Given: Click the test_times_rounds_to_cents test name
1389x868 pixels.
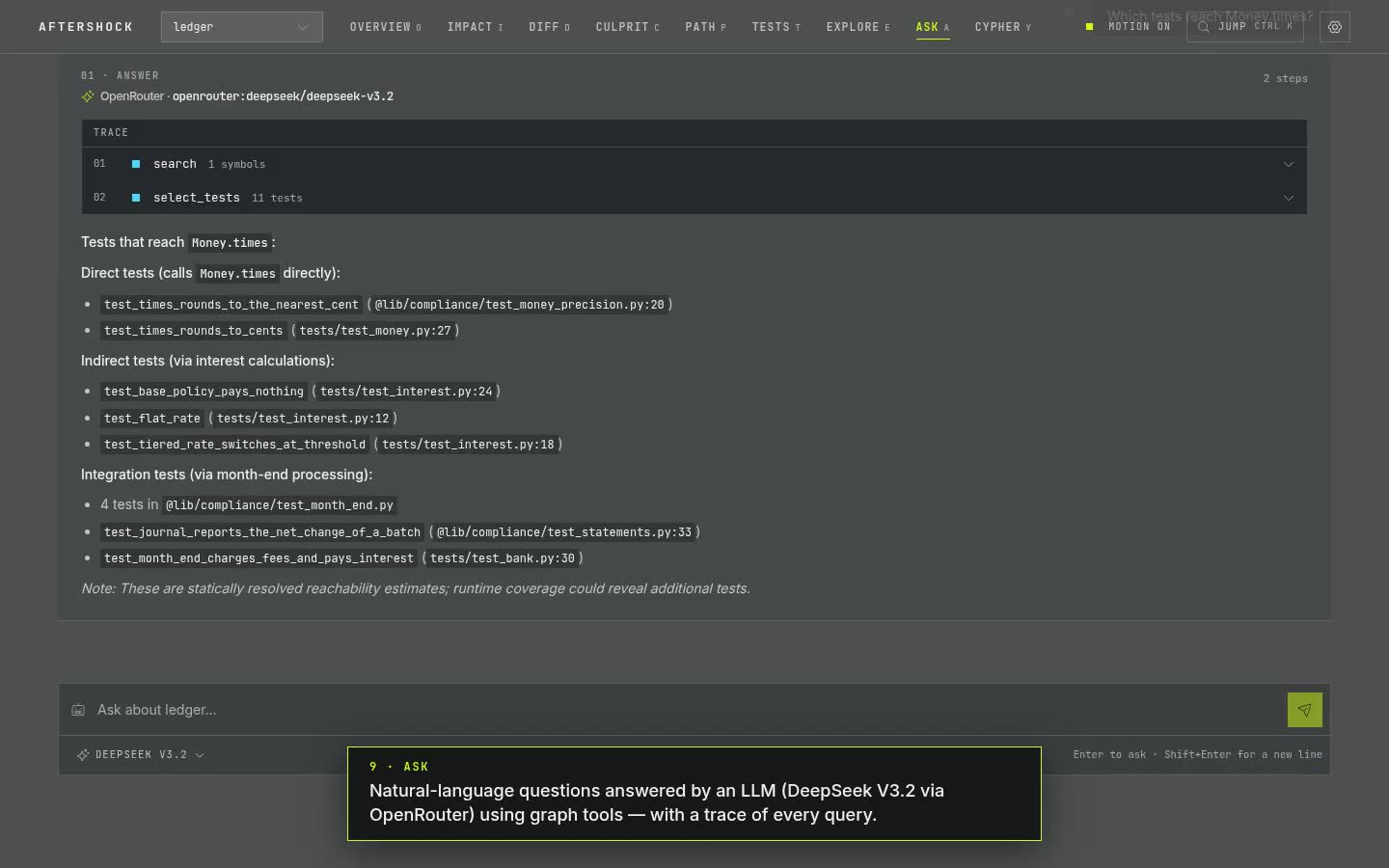Looking at the screenshot, I should click(x=193, y=331).
